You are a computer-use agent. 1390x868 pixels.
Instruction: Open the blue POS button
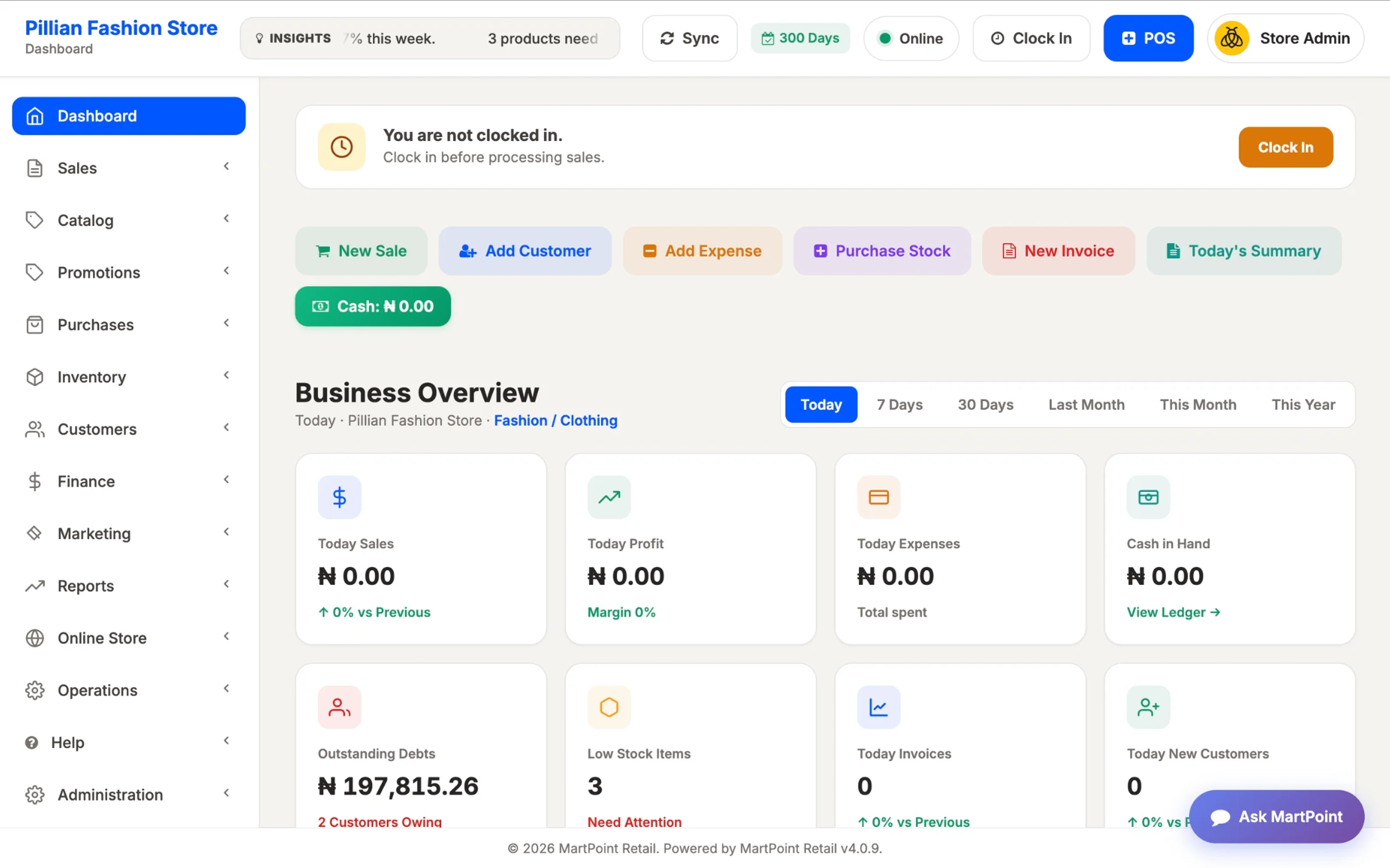click(1148, 38)
